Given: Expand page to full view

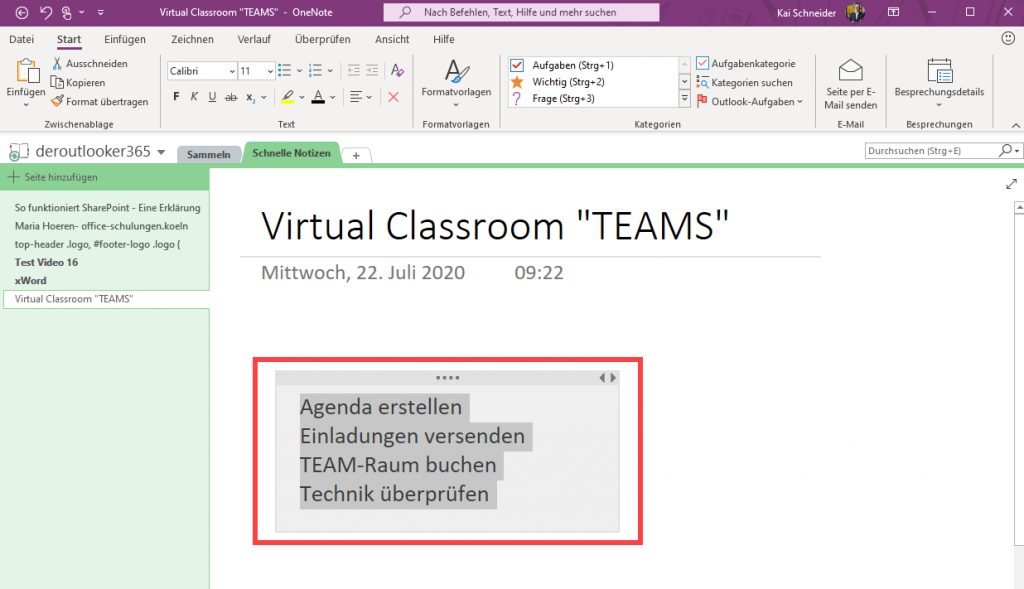Looking at the screenshot, I should [1012, 184].
